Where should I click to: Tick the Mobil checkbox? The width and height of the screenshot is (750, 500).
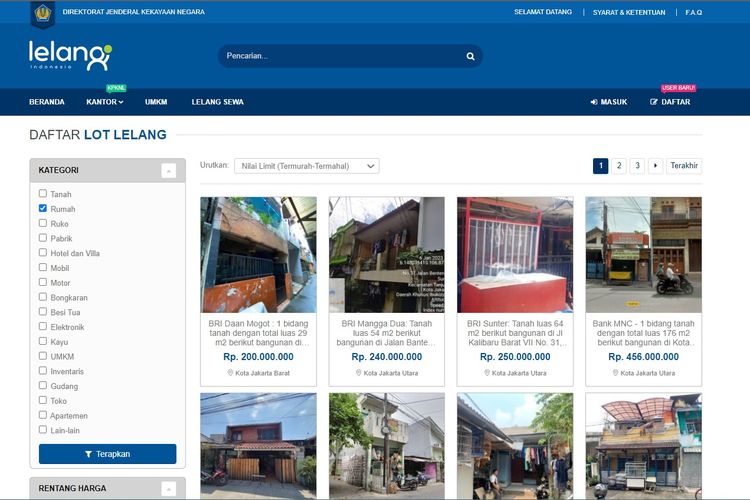[43, 267]
